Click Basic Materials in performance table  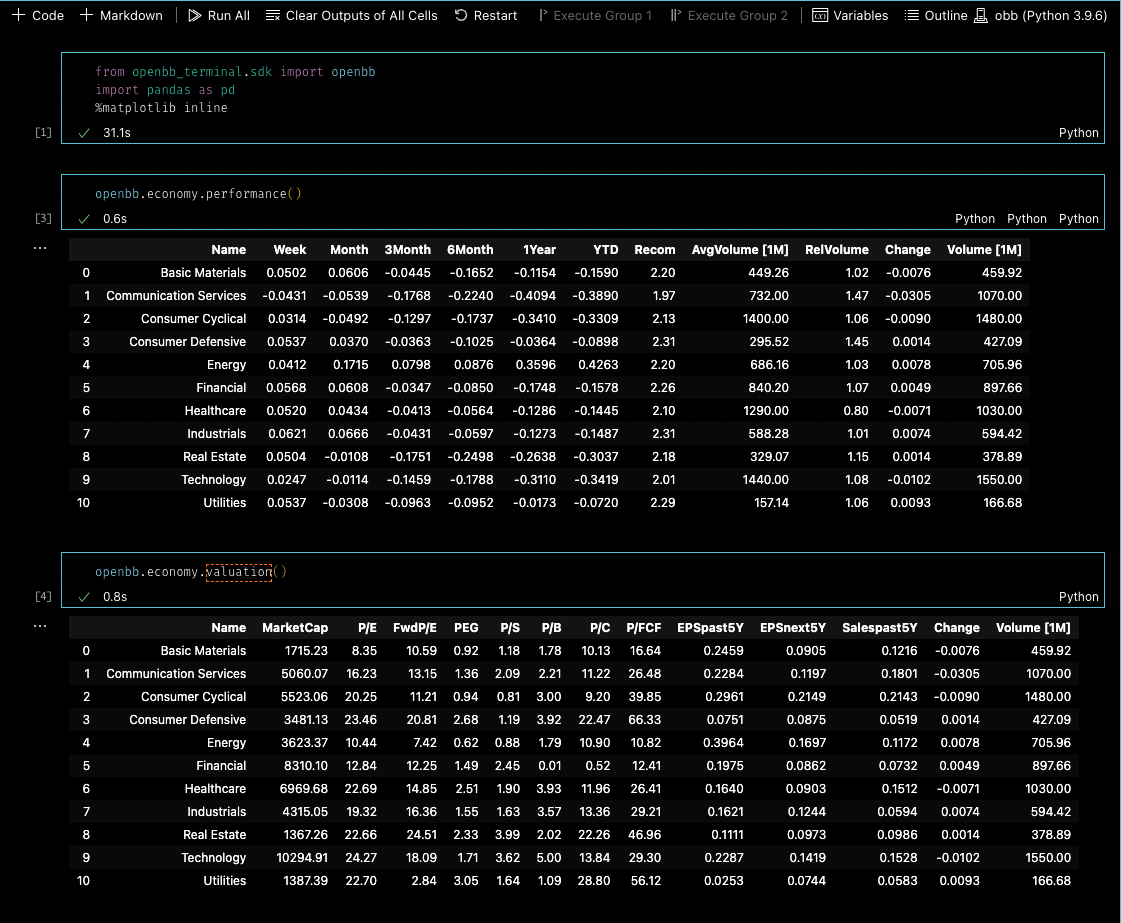[x=203, y=272]
